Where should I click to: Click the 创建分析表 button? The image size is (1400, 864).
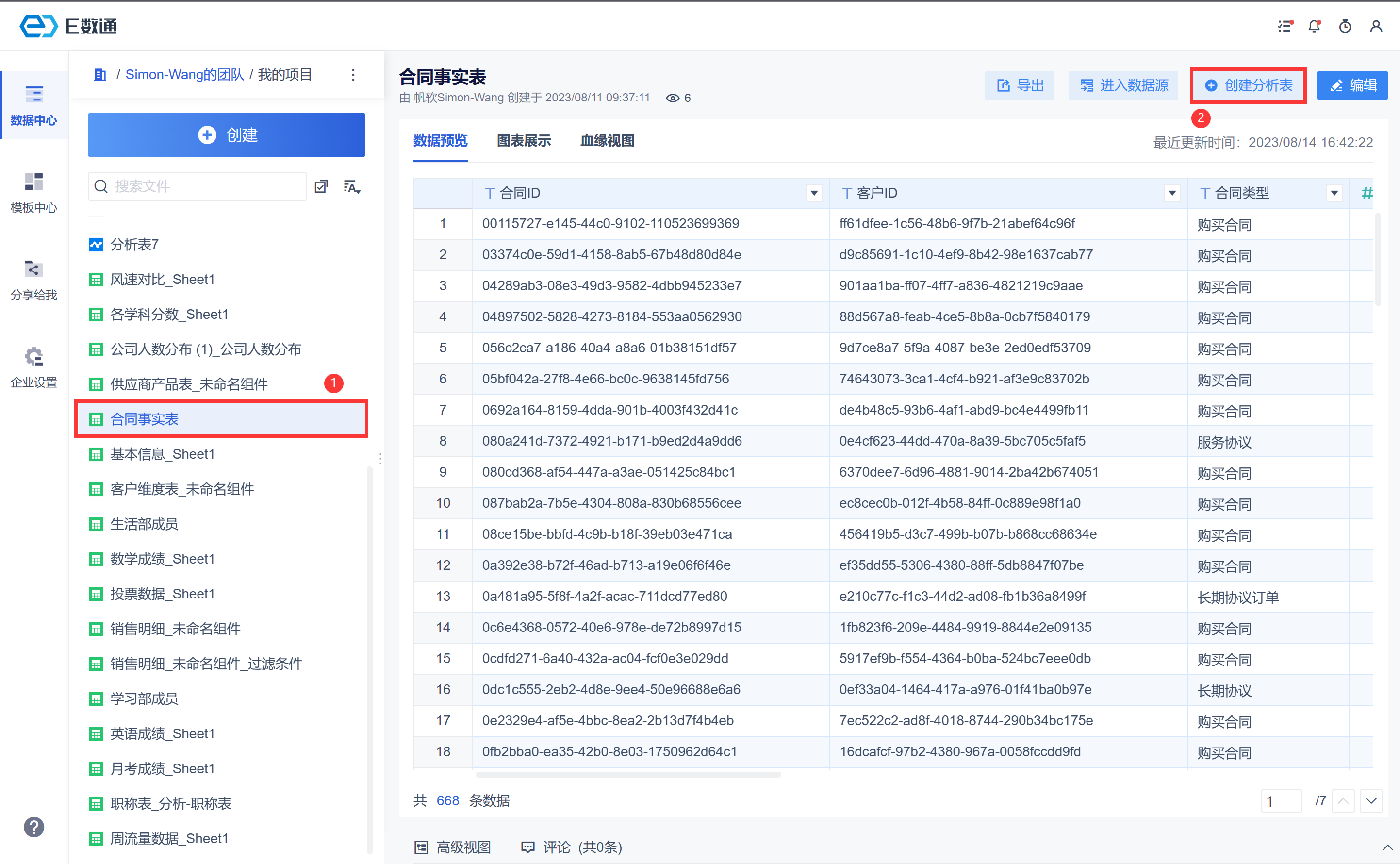1248,86
